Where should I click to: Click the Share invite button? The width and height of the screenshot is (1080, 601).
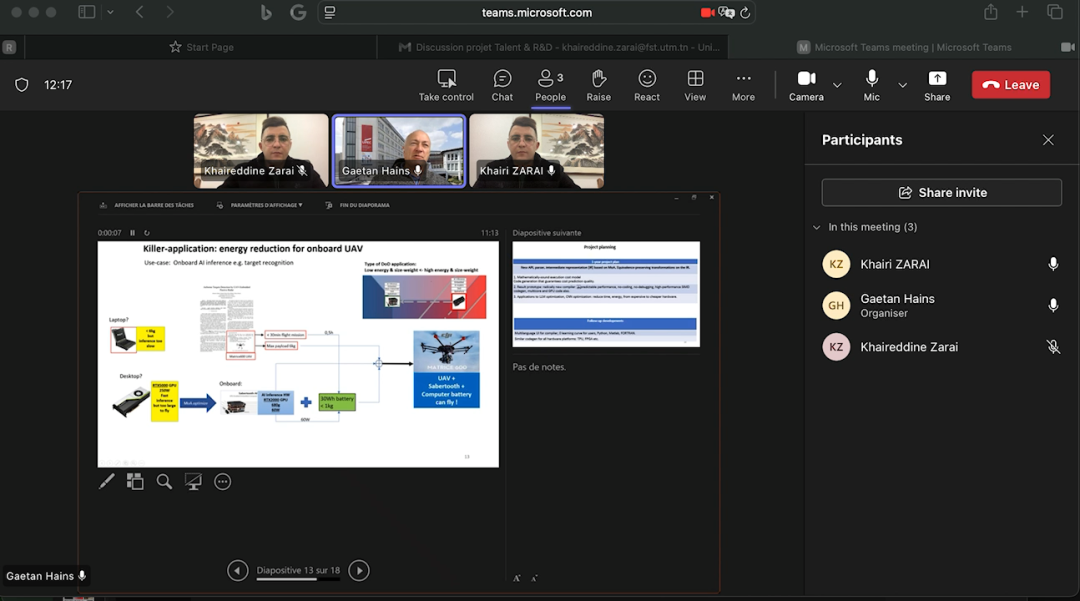click(941, 192)
